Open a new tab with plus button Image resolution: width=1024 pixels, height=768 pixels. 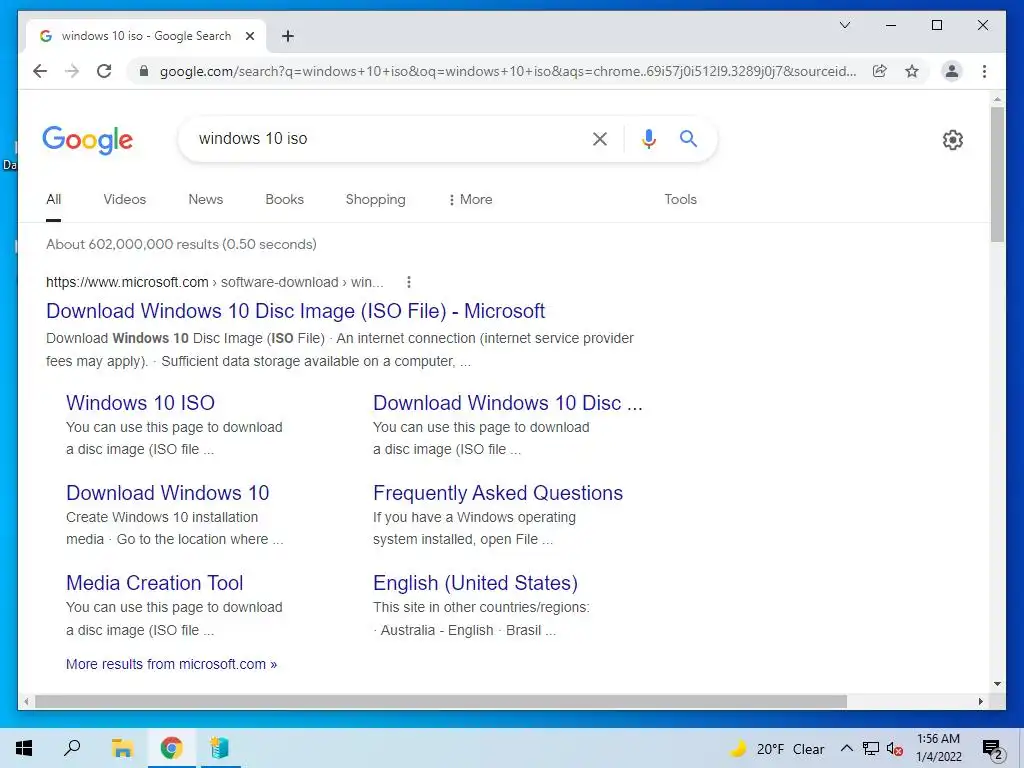click(287, 36)
